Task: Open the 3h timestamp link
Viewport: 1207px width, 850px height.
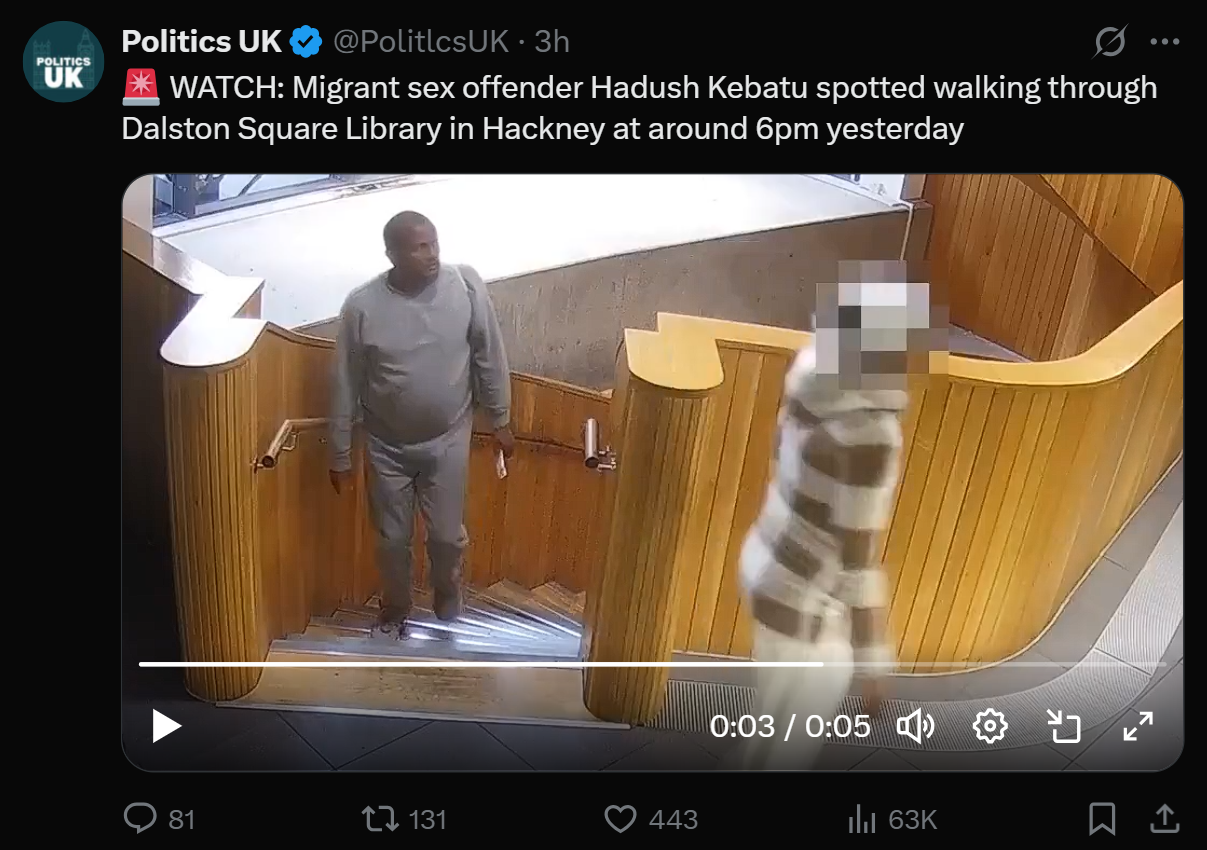Action: (552, 42)
